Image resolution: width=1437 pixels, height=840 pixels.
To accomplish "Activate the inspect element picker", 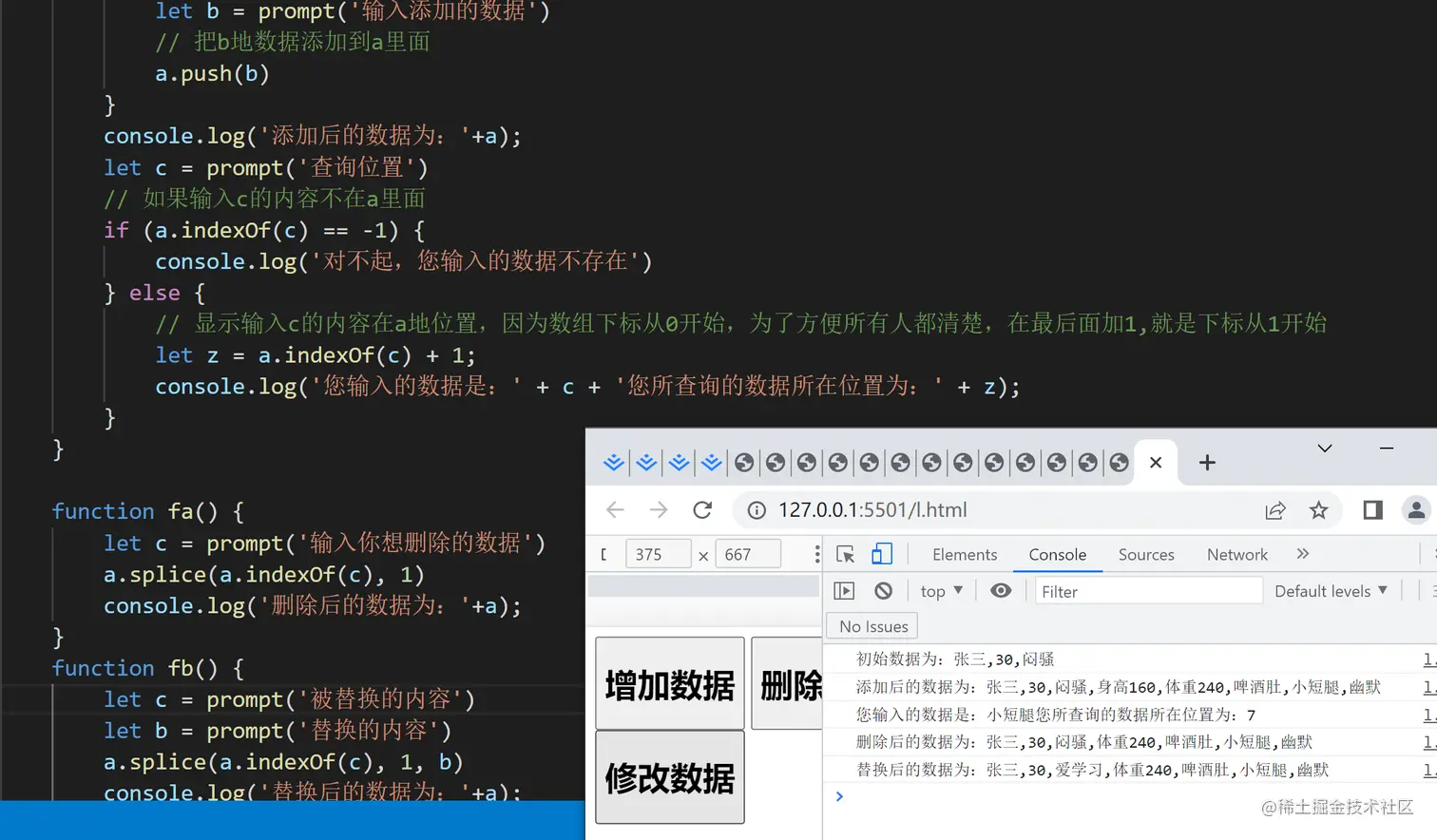I will 845,554.
